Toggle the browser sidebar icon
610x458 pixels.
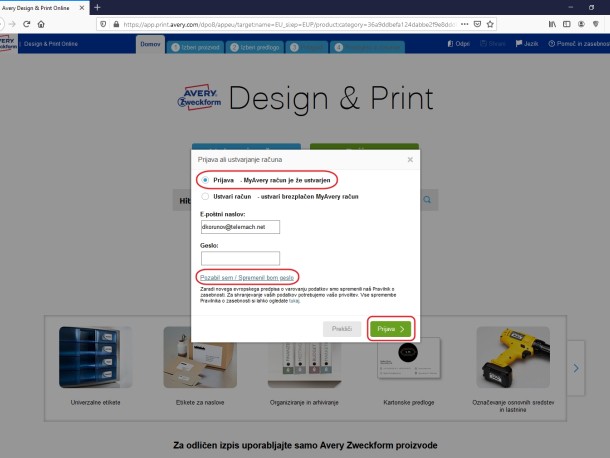pyautogui.click(x=567, y=24)
